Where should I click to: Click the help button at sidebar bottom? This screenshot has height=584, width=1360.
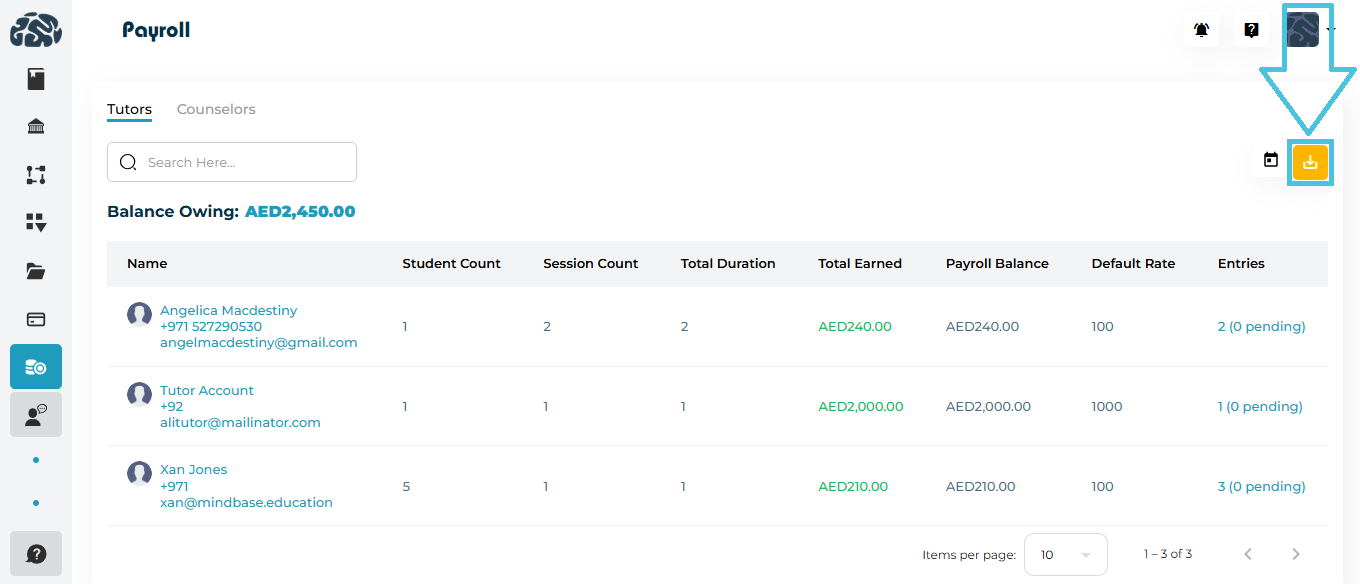point(36,553)
